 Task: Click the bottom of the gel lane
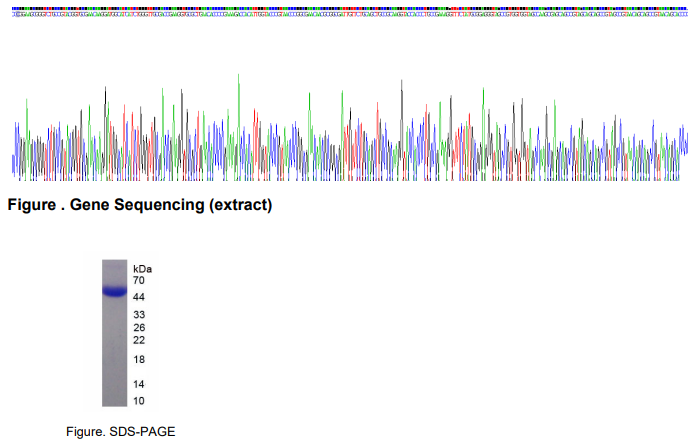click(114, 400)
